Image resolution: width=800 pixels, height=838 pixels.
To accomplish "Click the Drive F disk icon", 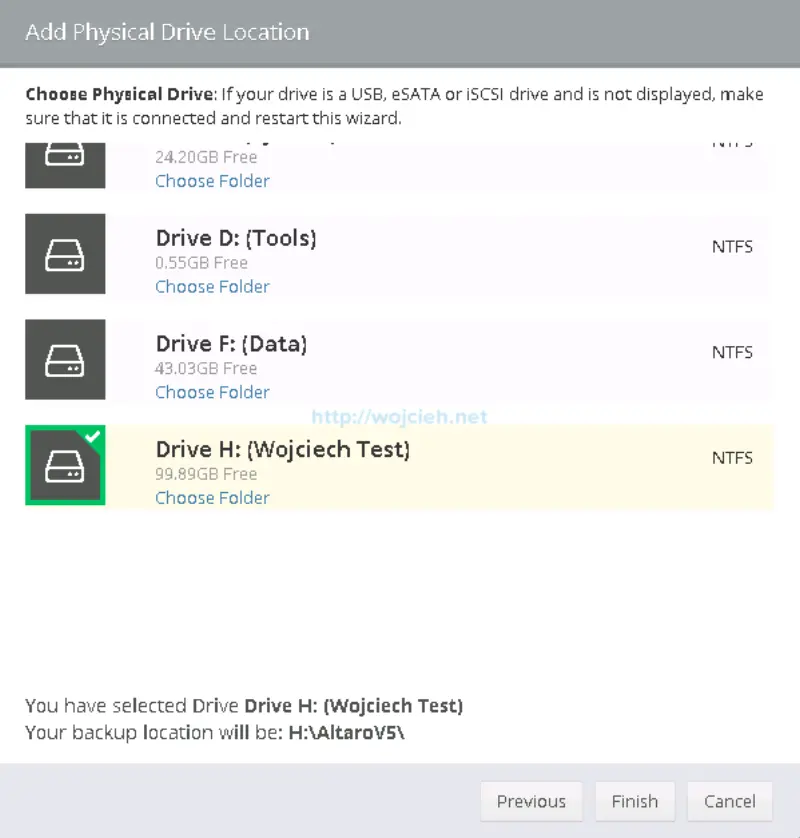I will (65, 360).
